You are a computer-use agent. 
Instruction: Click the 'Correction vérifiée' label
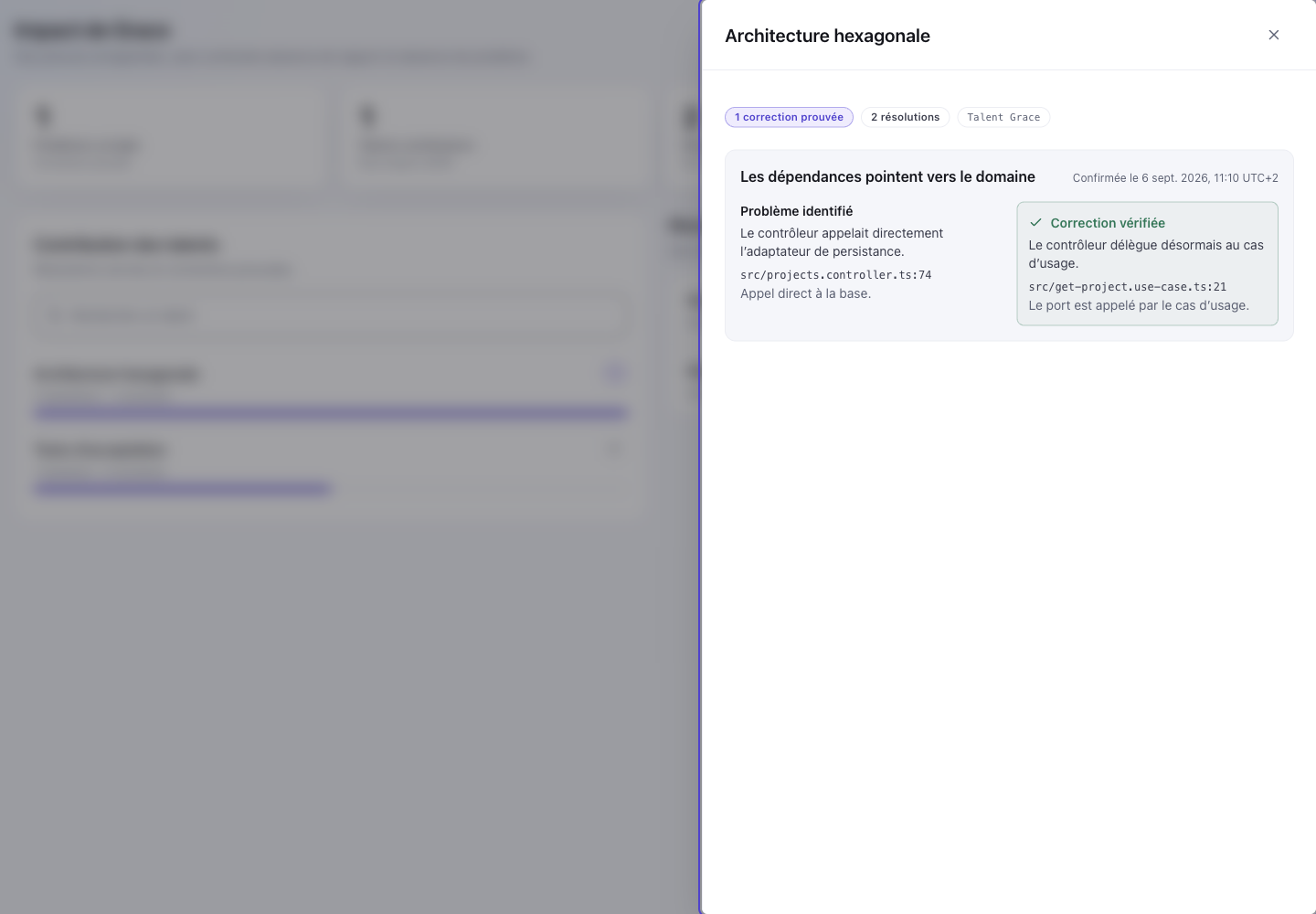point(1108,223)
